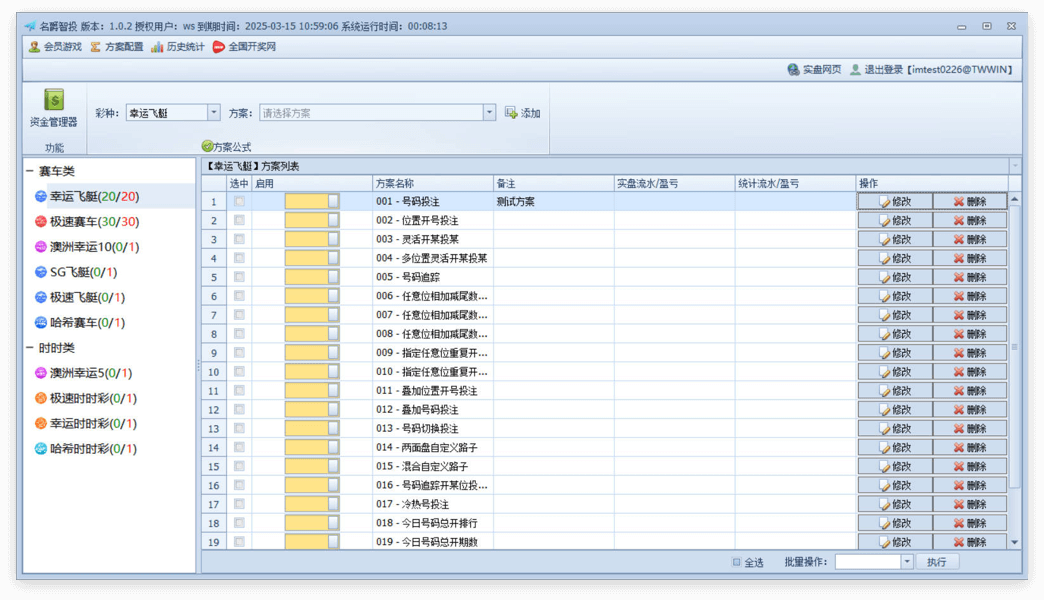Screen dimensions: 1044x600
Task: Tick the 全选 select-all checkbox
Action: pos(737,562)
